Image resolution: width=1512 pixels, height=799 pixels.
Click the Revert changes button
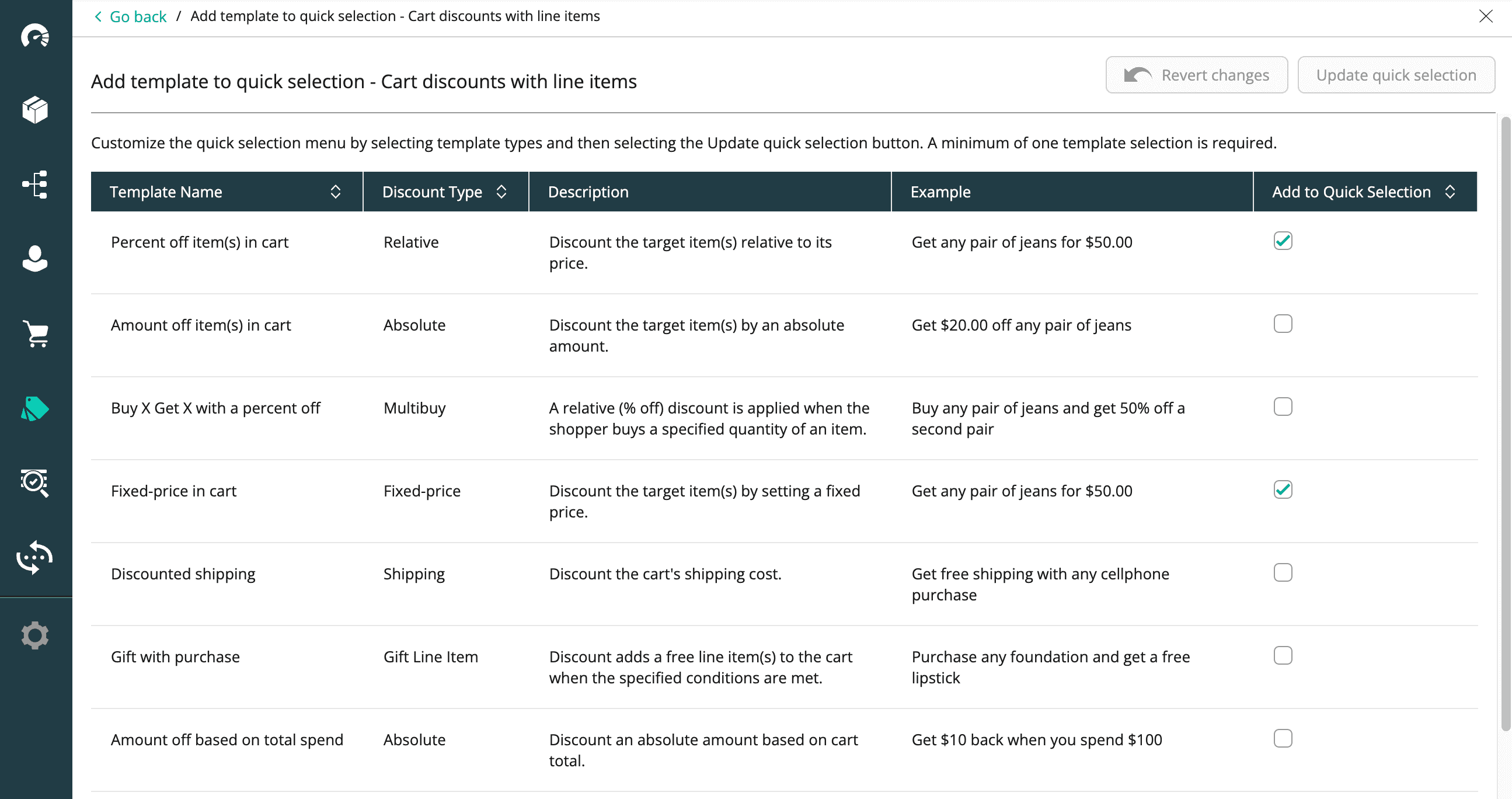click(x=1196, y=75)
